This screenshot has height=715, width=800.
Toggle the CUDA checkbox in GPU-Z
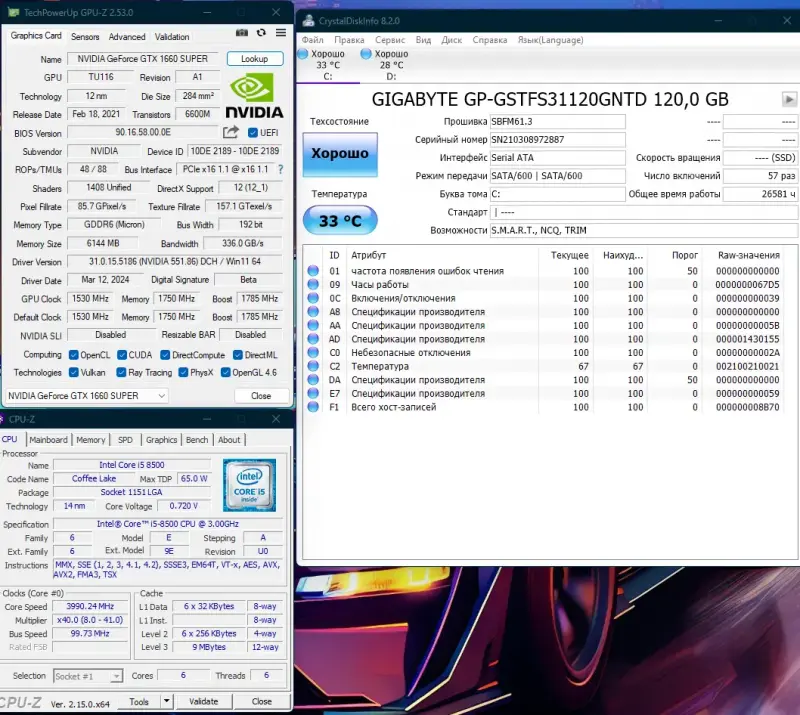tap(121, 354)
